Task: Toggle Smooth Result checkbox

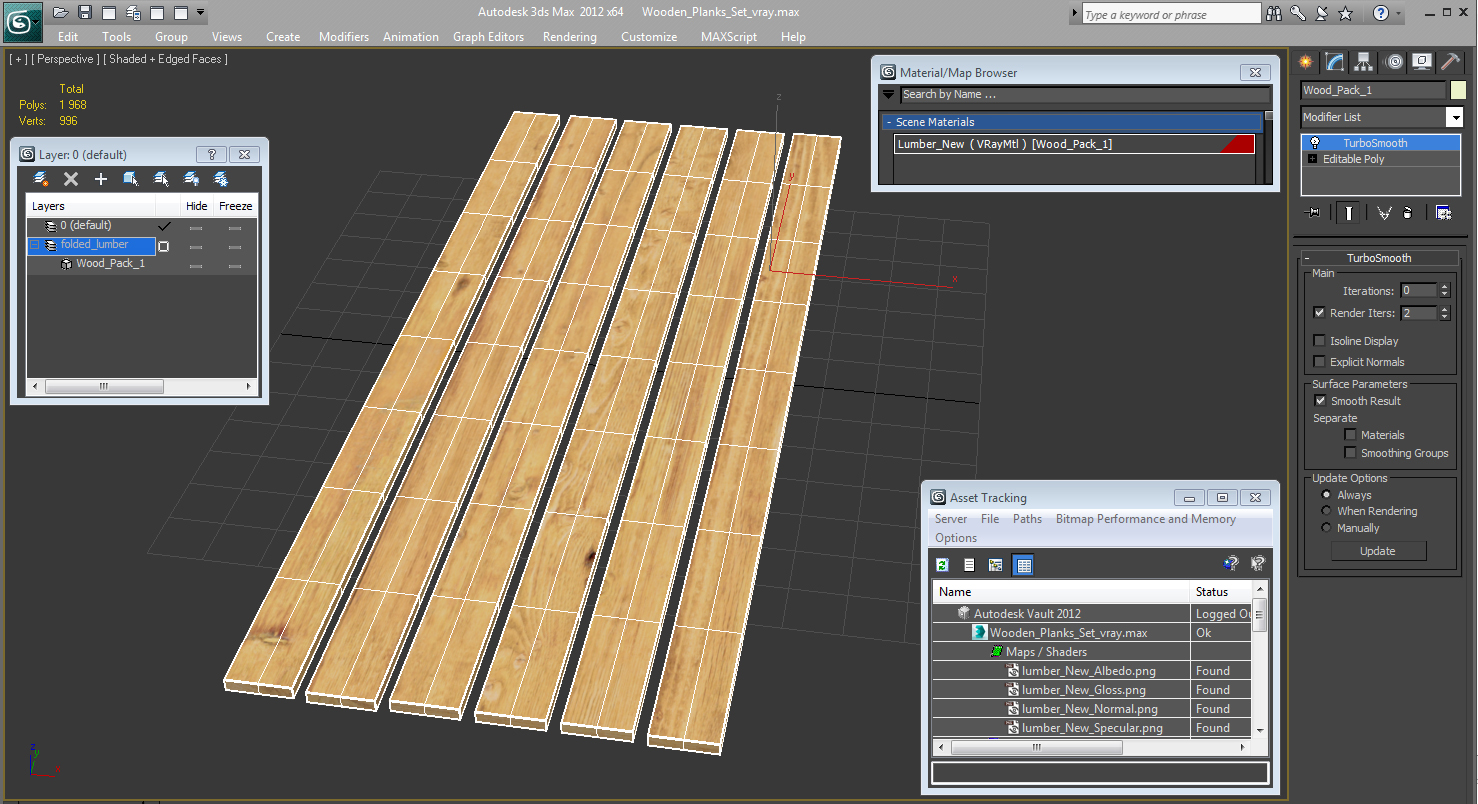Action: click(1319, 401)
